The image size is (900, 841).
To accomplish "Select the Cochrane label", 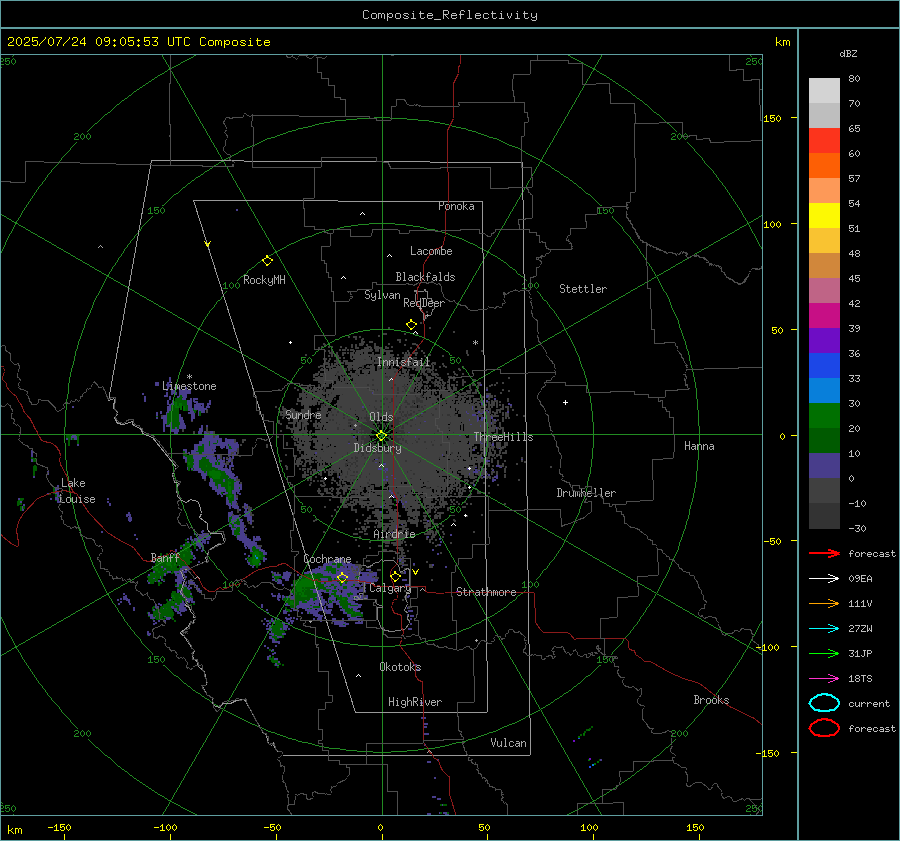I will pos(327,559).
